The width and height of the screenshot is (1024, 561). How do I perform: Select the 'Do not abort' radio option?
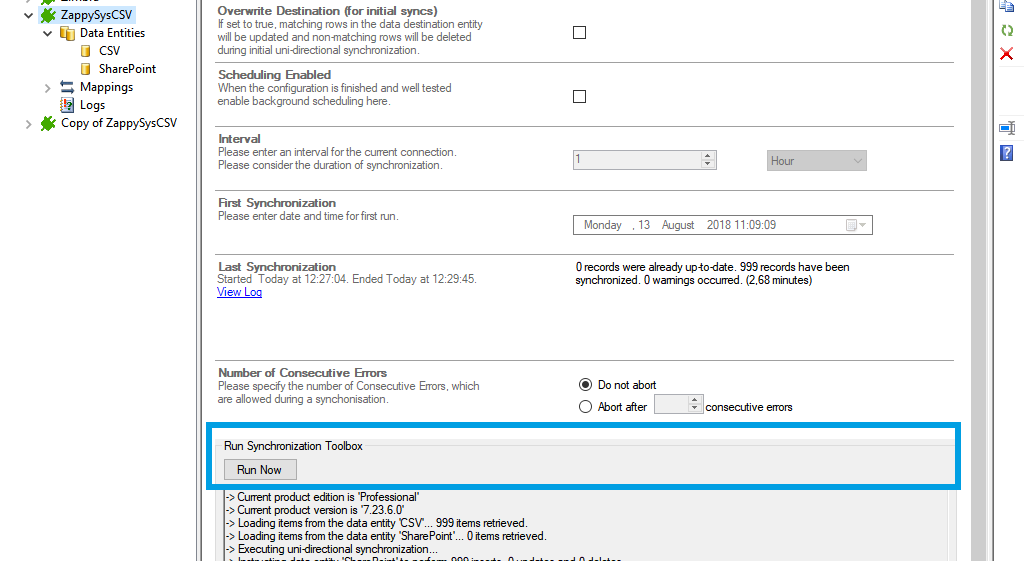[586, 385]
